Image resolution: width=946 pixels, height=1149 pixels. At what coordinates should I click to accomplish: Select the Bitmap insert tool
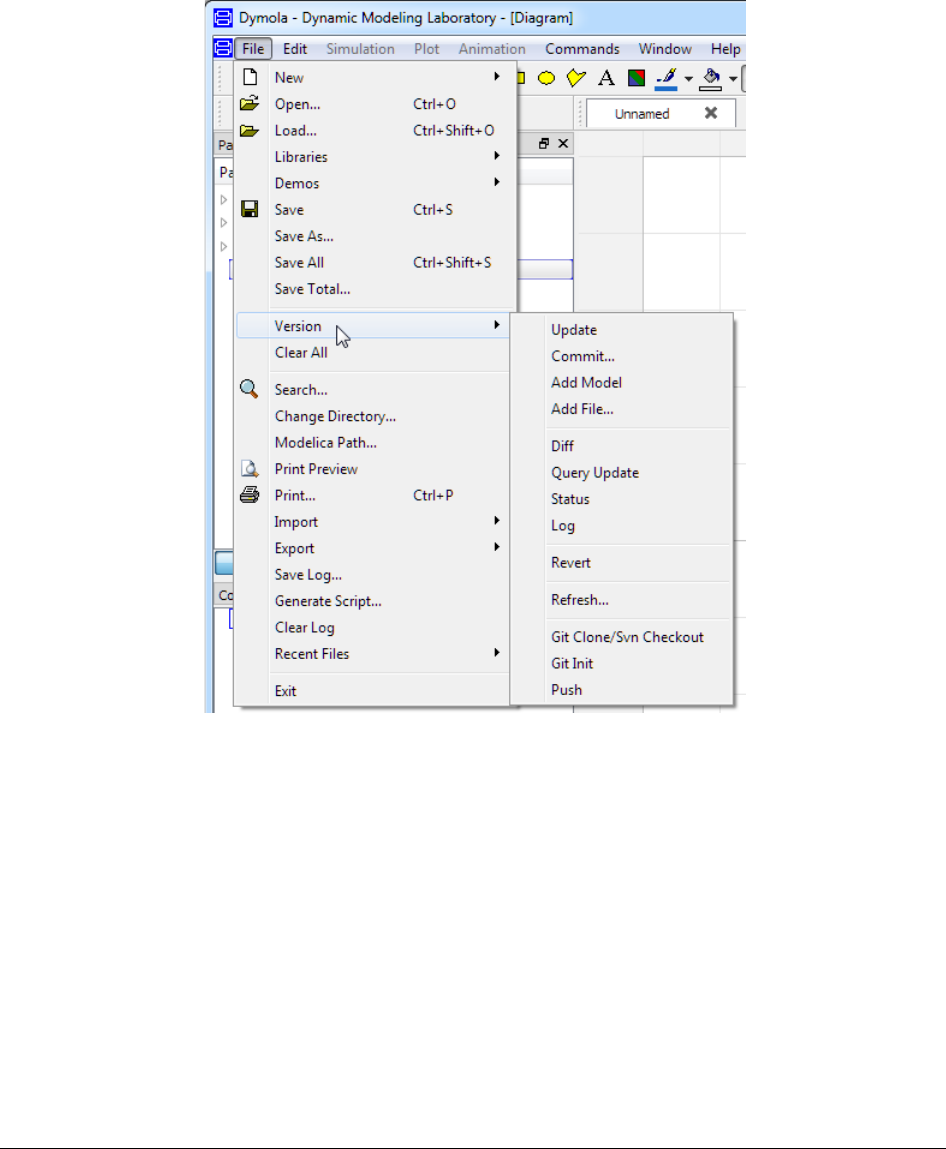(636, 78)
